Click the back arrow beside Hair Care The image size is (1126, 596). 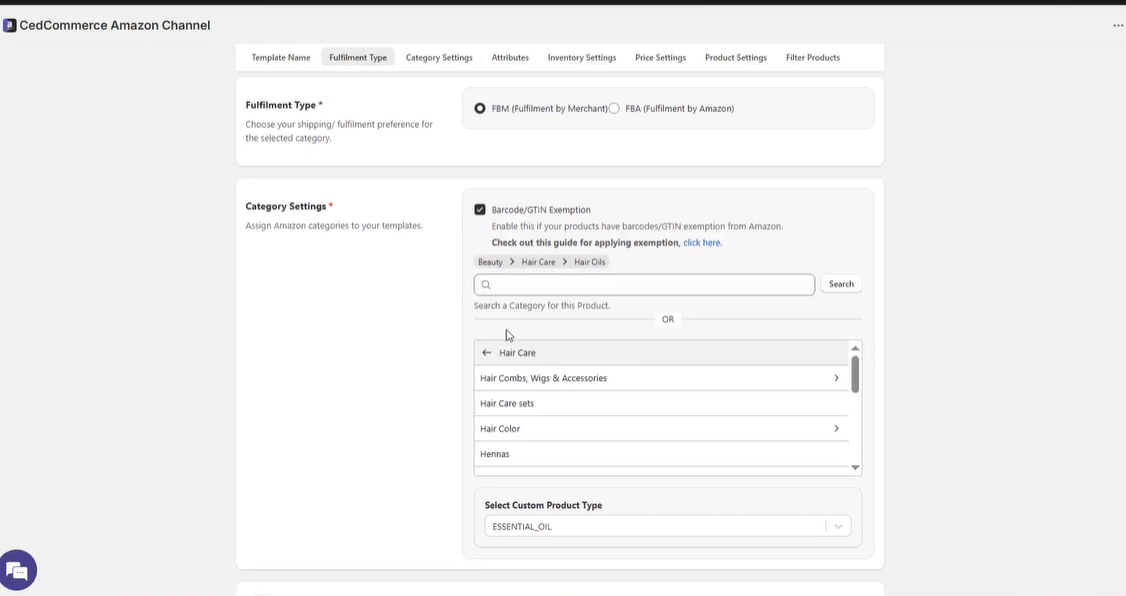click(x=487, y=353)
